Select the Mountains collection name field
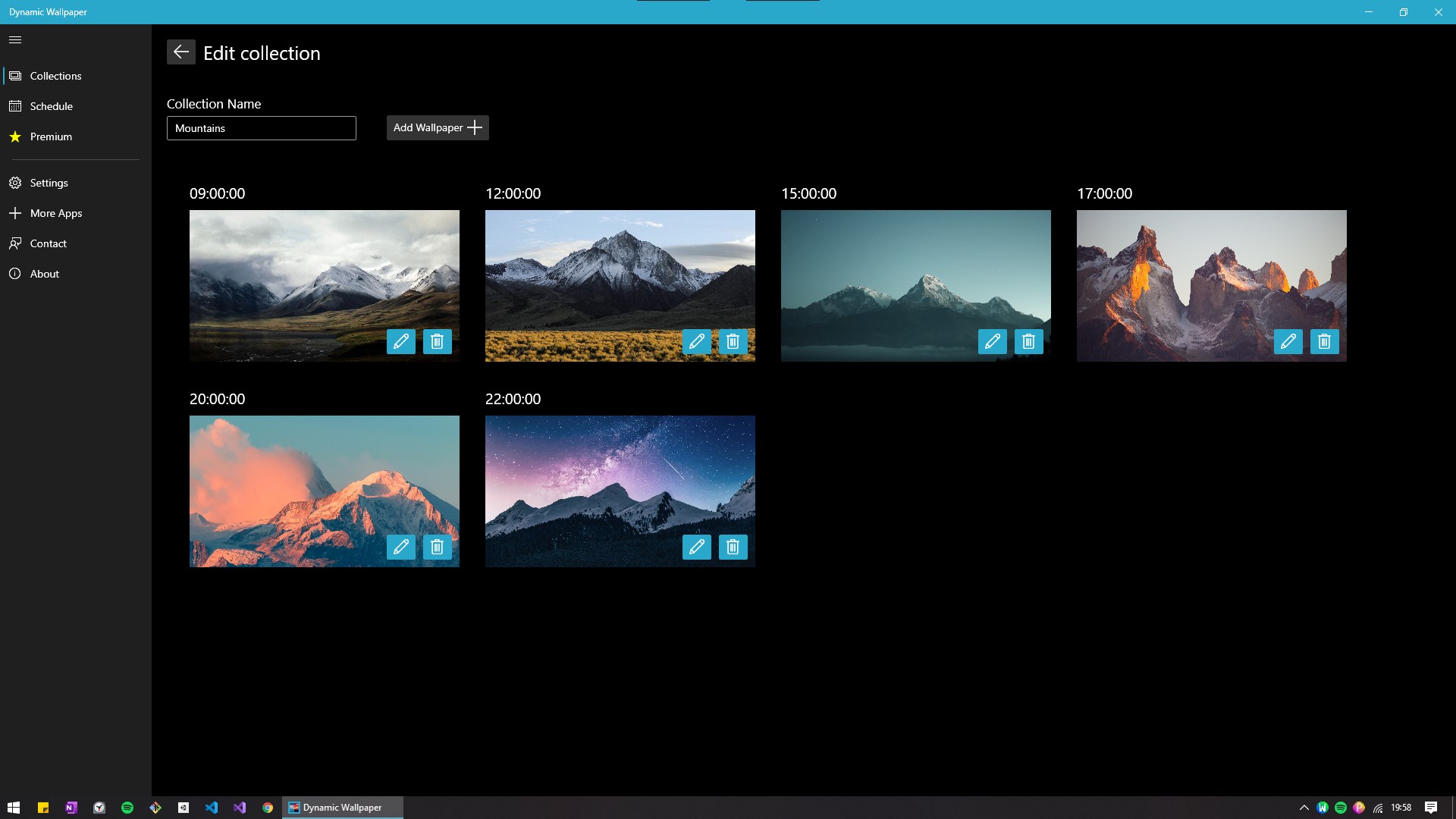 click(x=262, y=128)
